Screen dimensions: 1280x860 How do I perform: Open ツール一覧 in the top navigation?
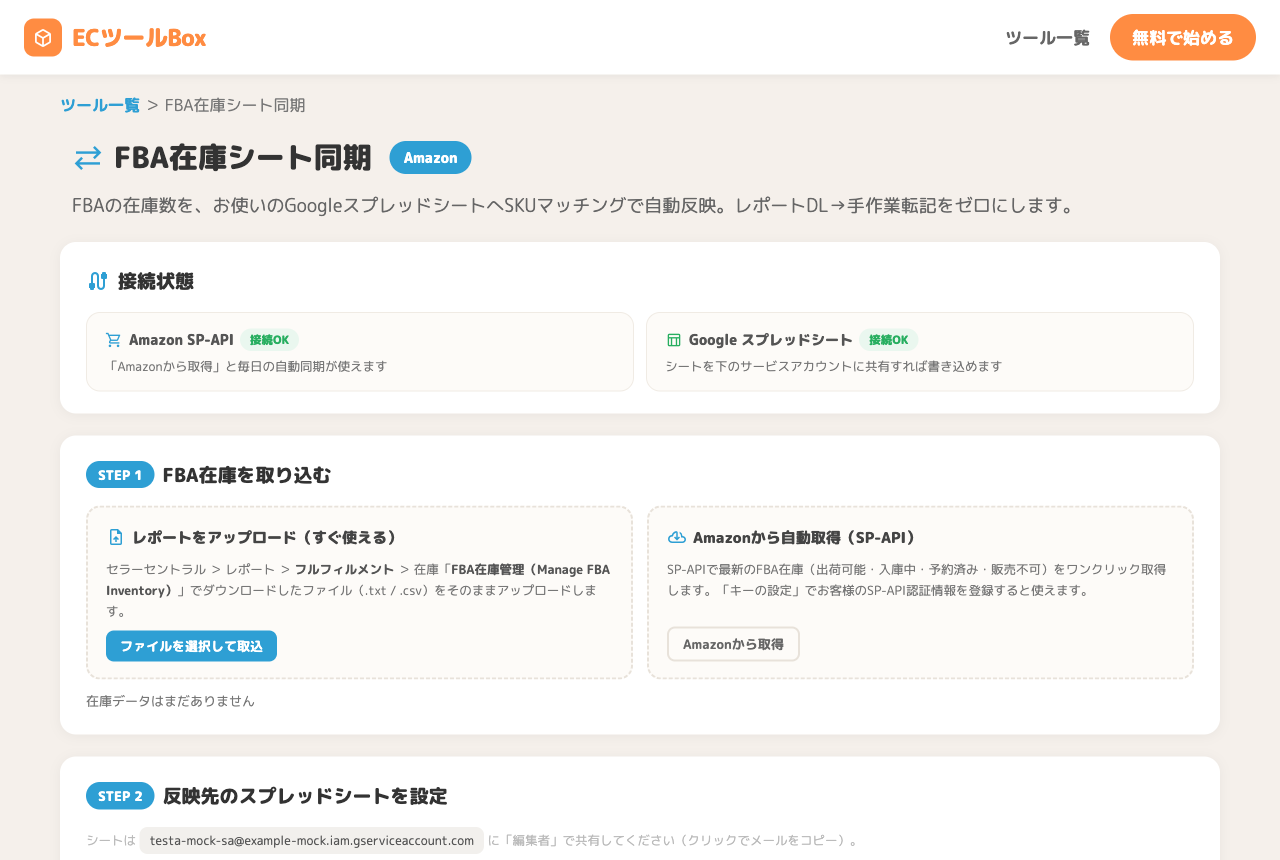pyautogui.click(x=1048, y=38)
